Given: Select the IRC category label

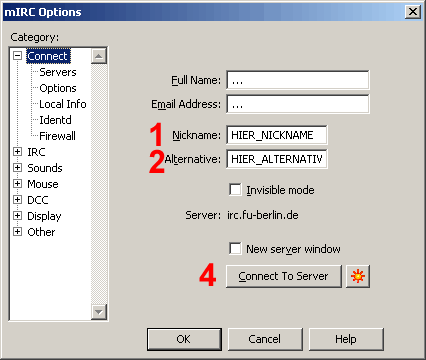Looking at the screenshot, I should coord(36,152).
